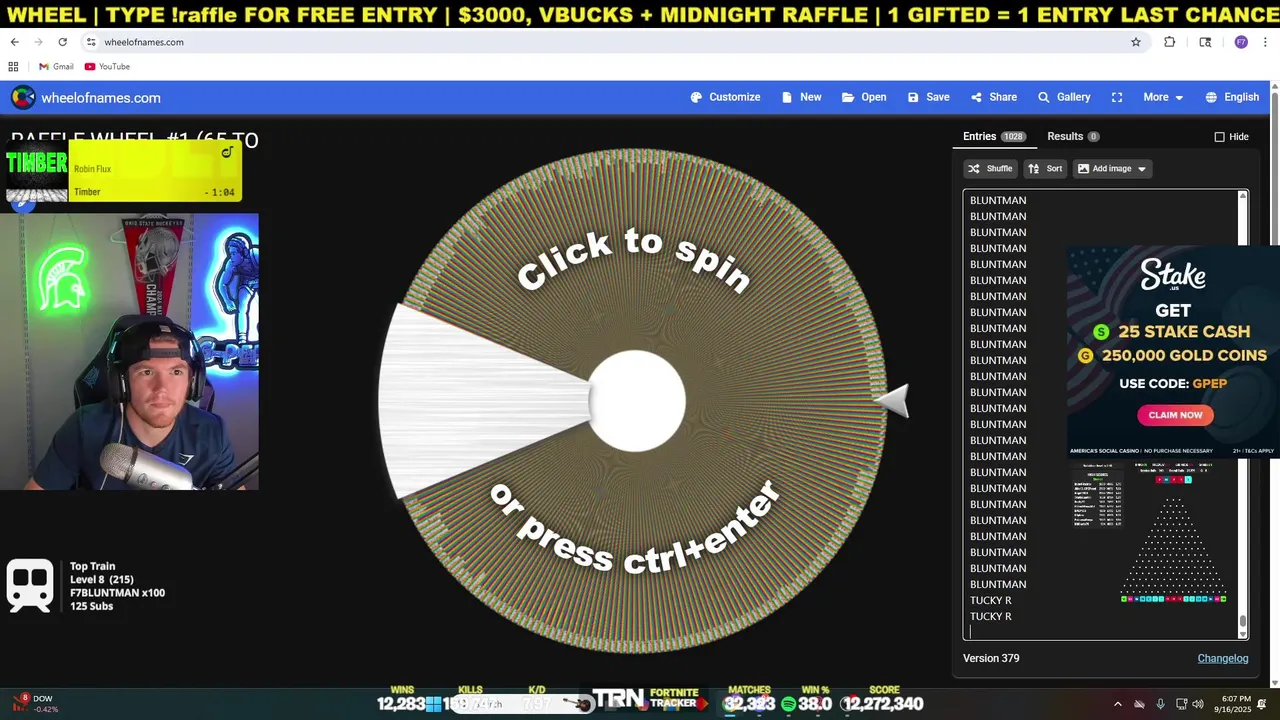This screenshot has height=720, width=1280.
Task: Click the page scrollbar up arrow
Action: [1275, 86]
